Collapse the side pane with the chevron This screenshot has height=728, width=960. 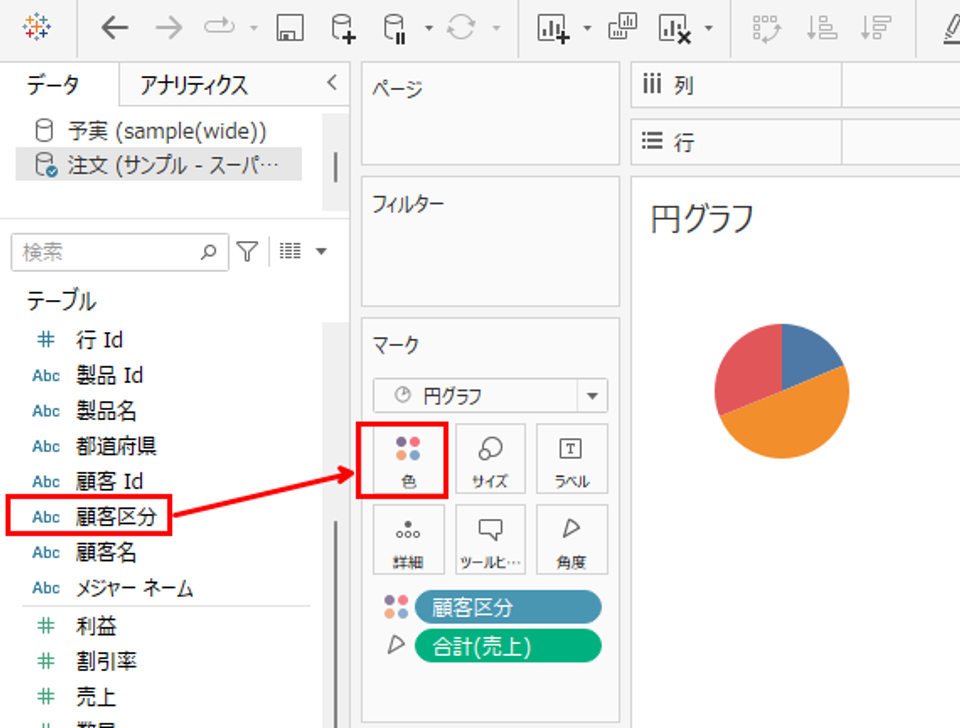pyautogui.click(x=332, y=83)
